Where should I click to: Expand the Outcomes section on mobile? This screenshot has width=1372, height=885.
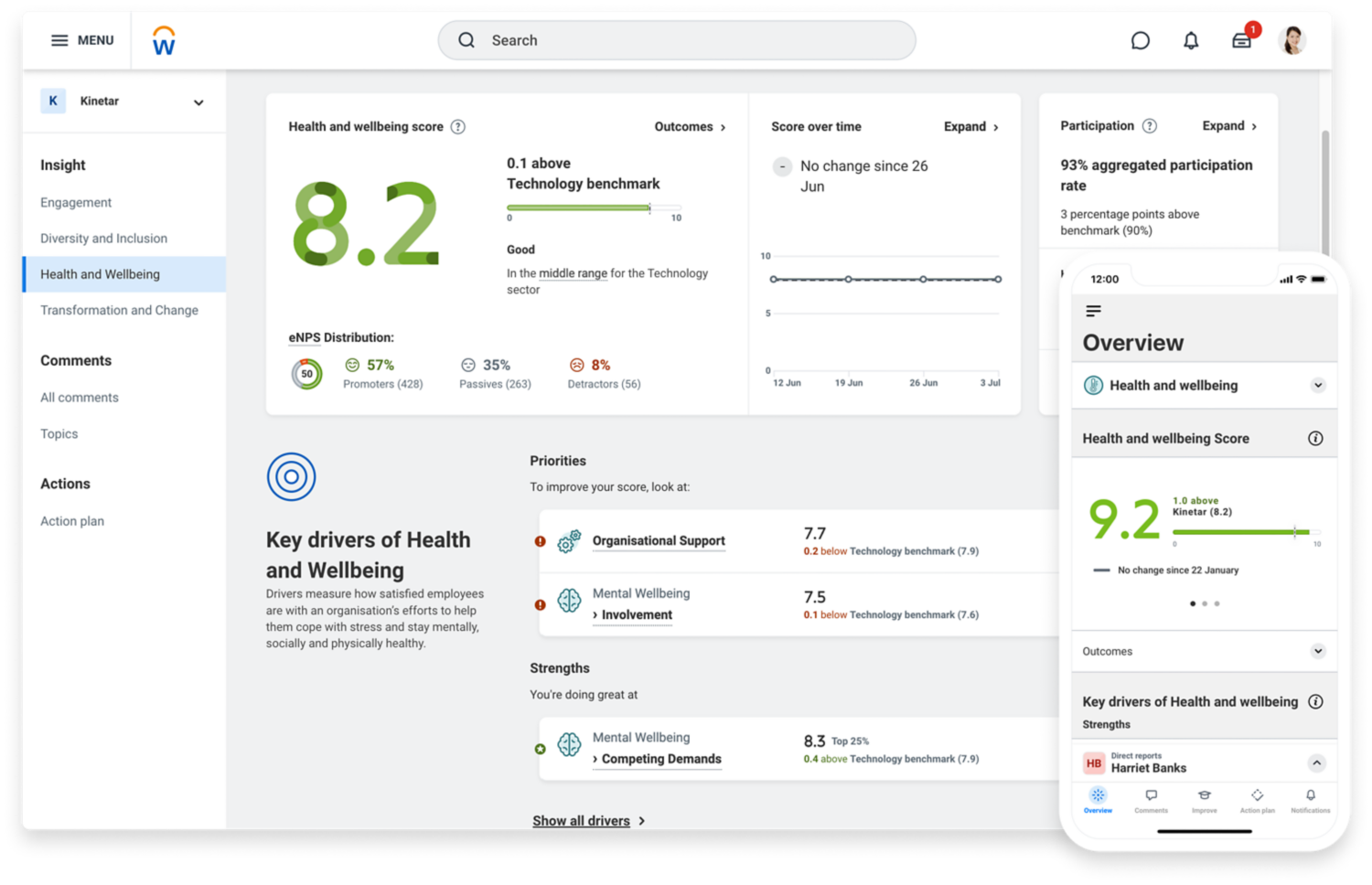(x=1318, y=651)
